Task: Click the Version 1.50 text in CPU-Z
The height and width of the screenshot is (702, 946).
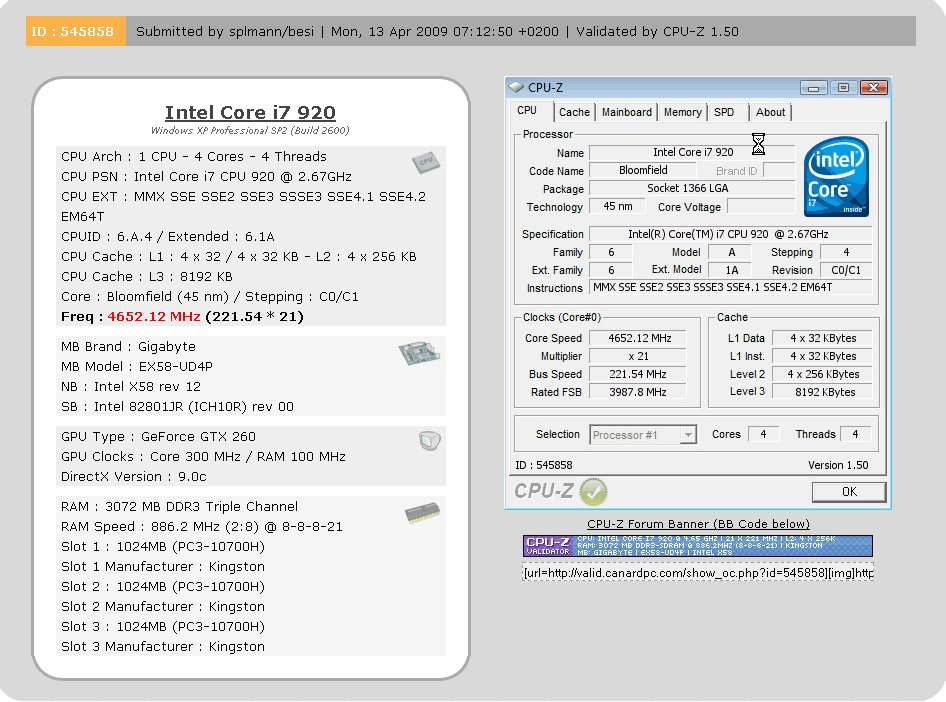Action: point(838,465)
